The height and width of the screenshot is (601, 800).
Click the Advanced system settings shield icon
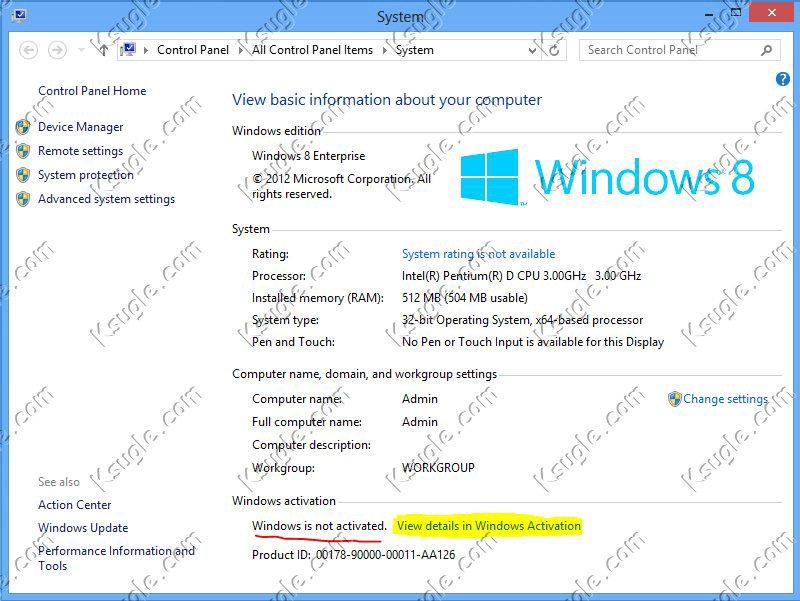[23, 198]
